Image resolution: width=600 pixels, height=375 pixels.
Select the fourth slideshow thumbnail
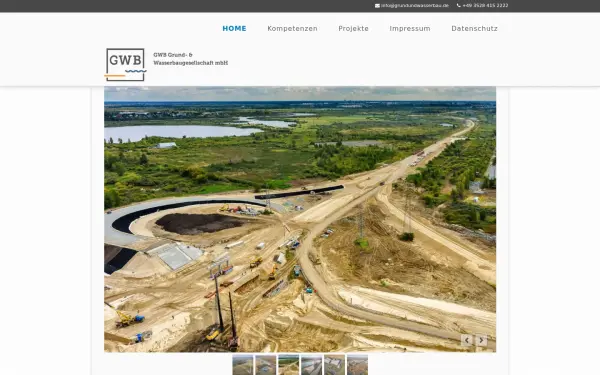[x=311, y=365]
